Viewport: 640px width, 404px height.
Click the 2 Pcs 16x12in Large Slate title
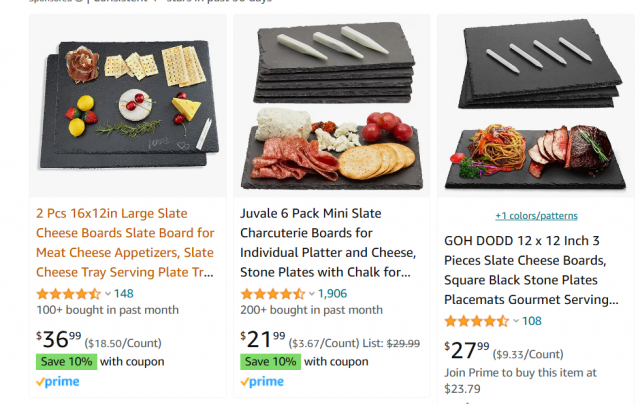pos(125,243)
